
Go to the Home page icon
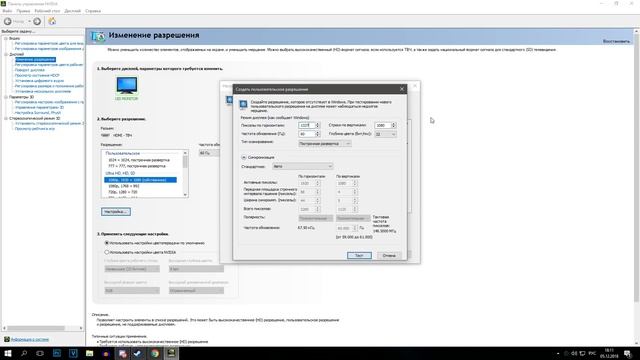(52, 21)
